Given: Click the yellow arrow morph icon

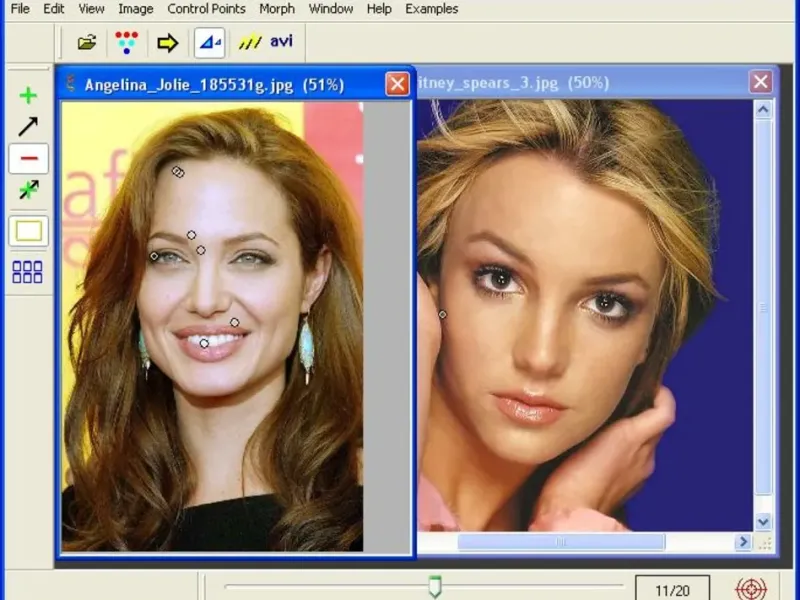Looking at the screenshot, I should [x=167, y=43].
